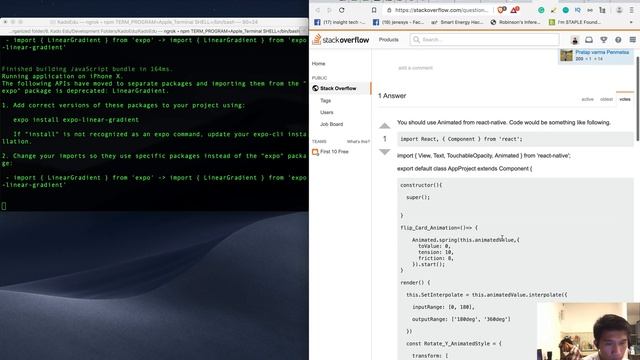
Task: Click the yellow pencil extension icon
Action: [x=553, y=10]
